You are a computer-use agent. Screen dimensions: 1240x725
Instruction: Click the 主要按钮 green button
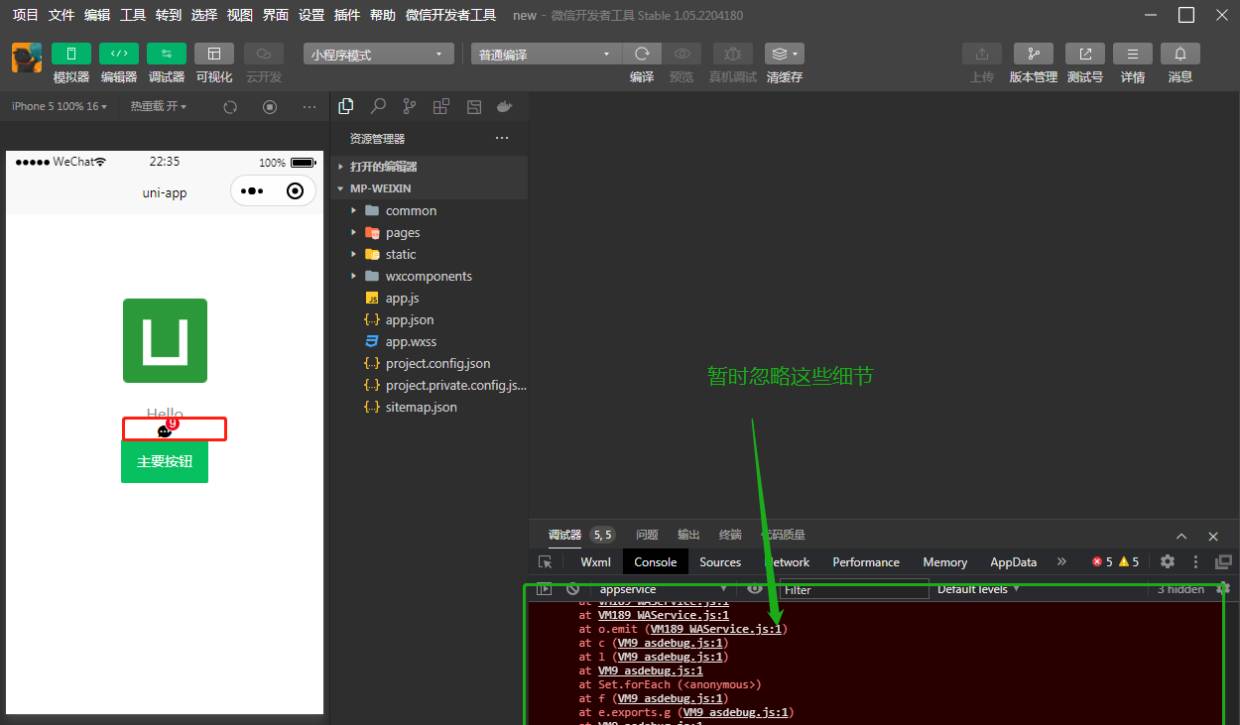click(164, 463)
